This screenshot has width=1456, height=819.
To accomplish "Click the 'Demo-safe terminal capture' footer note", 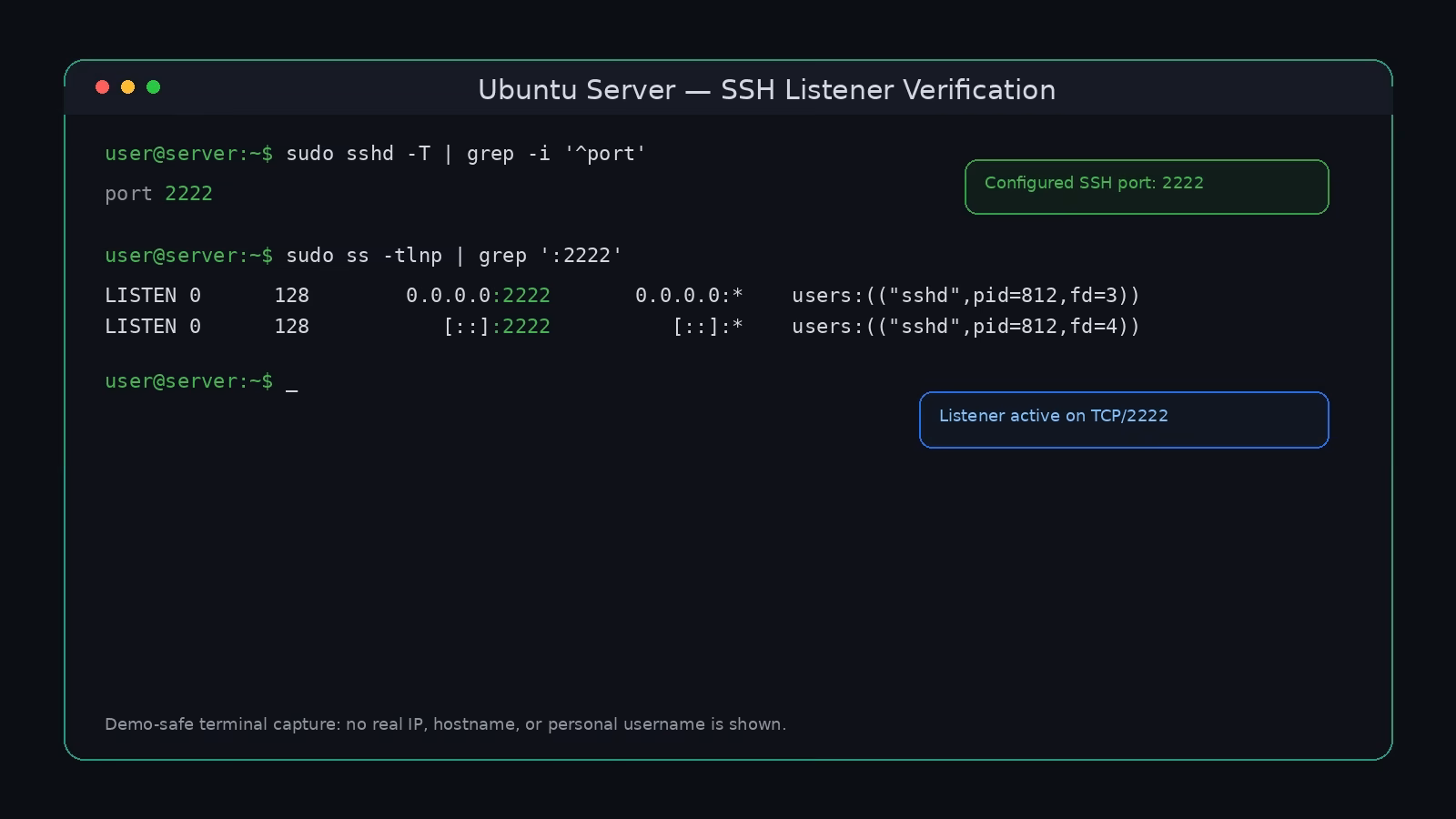I will (445, 724).
